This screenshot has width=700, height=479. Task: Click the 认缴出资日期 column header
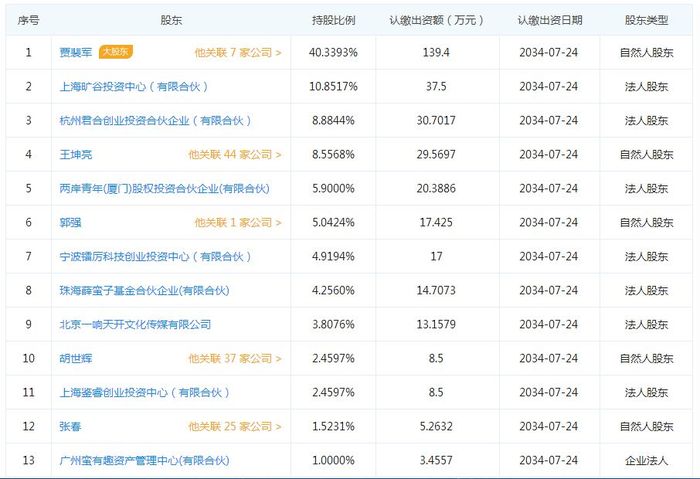pos(550,20)
